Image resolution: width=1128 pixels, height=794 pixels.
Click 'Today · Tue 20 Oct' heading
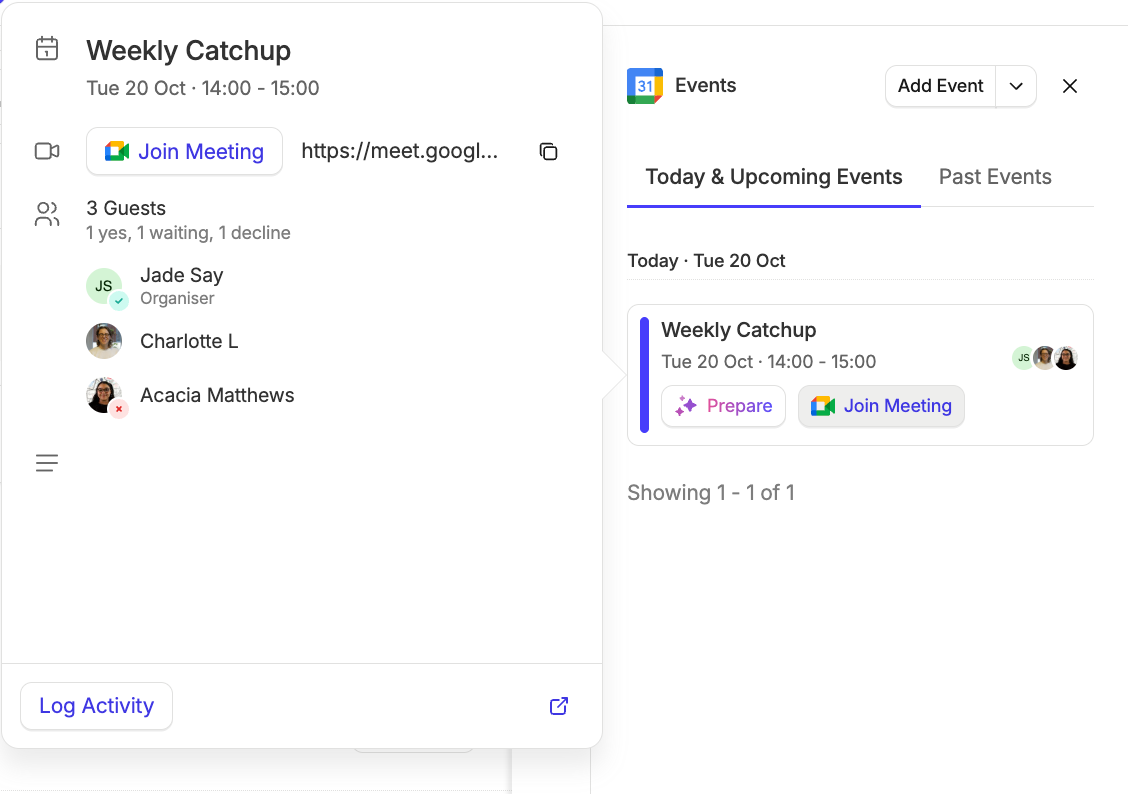point(706,260)
